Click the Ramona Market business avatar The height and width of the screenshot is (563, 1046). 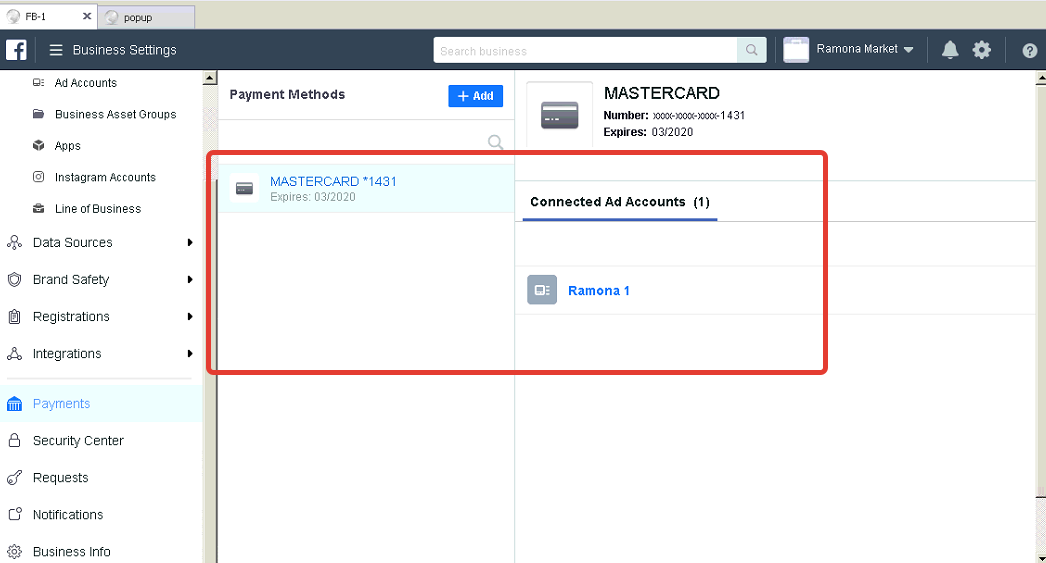(x=796, y=50)
